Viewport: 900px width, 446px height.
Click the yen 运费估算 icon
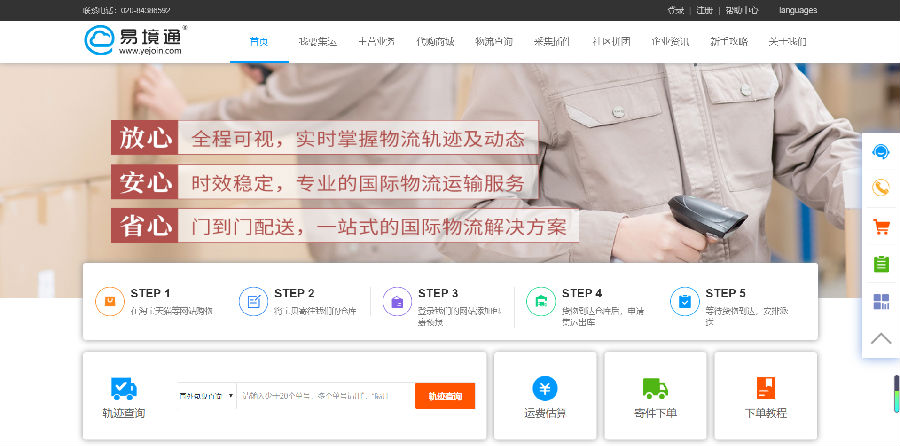click(544, 388)
